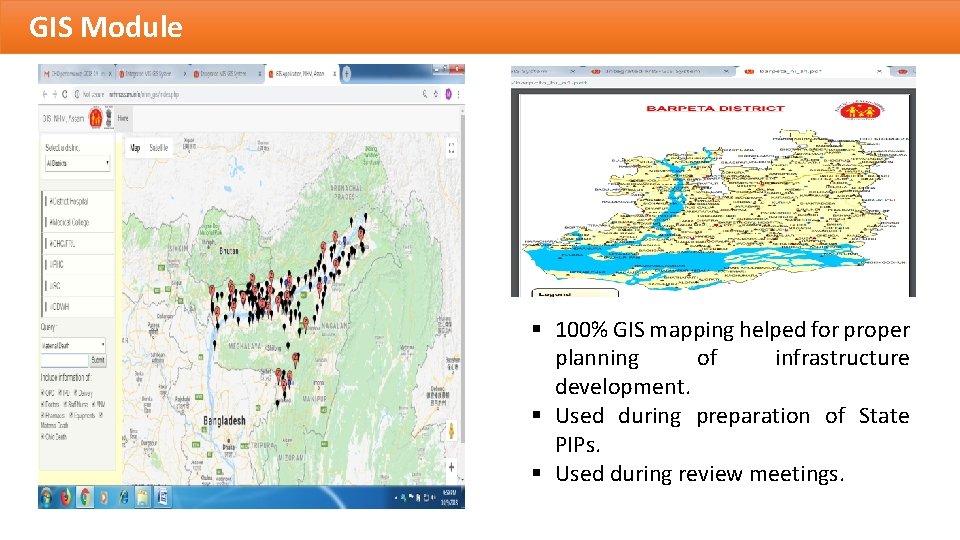Toggle the PHC layer
The image size is (960, 540).
pyautogui.click(x=77, y=264)
